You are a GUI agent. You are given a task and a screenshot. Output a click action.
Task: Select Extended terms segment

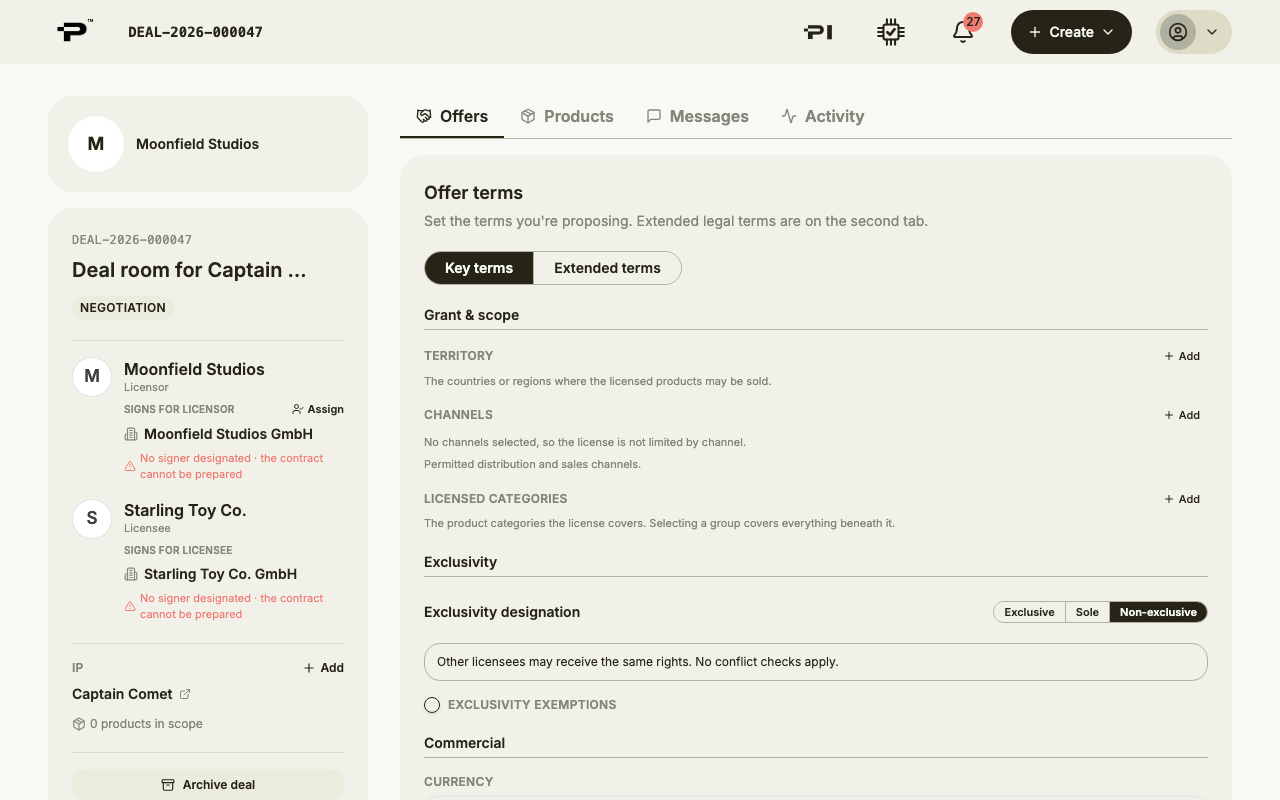pyautogui.click(x=607, y=268)
